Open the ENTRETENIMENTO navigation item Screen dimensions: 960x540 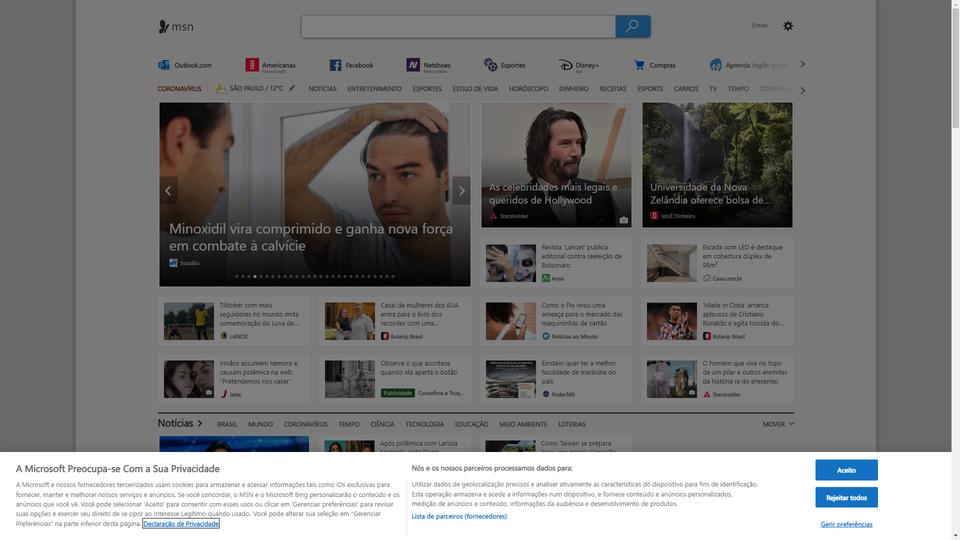[375, 89]
